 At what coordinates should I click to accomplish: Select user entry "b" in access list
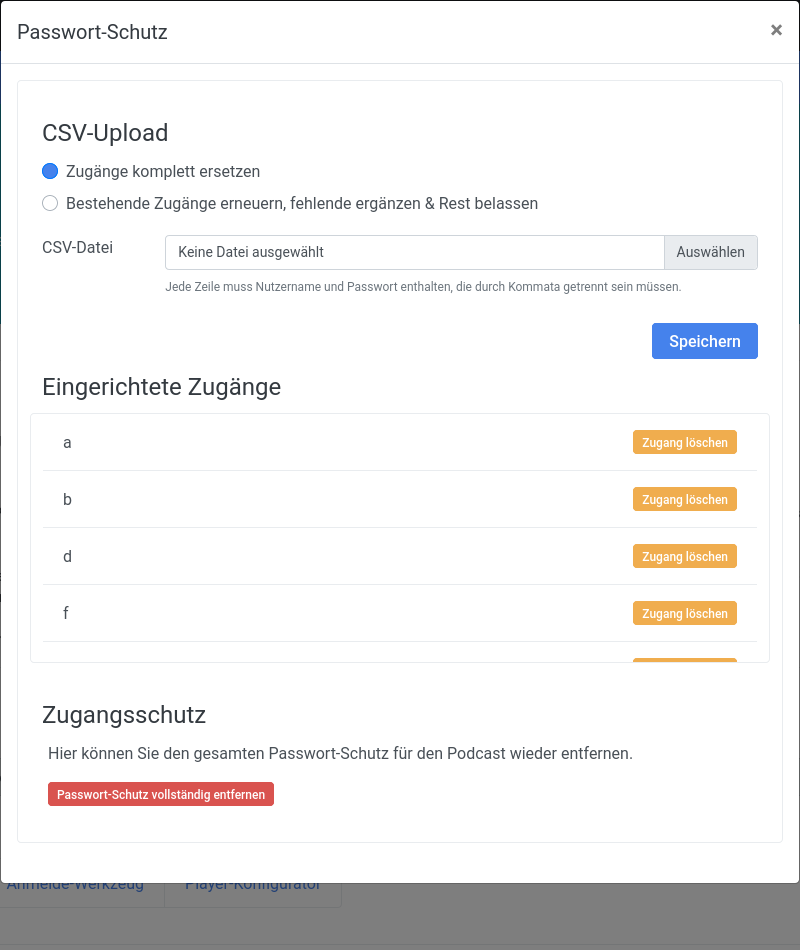pyautogui.click(x=67, y=499)
